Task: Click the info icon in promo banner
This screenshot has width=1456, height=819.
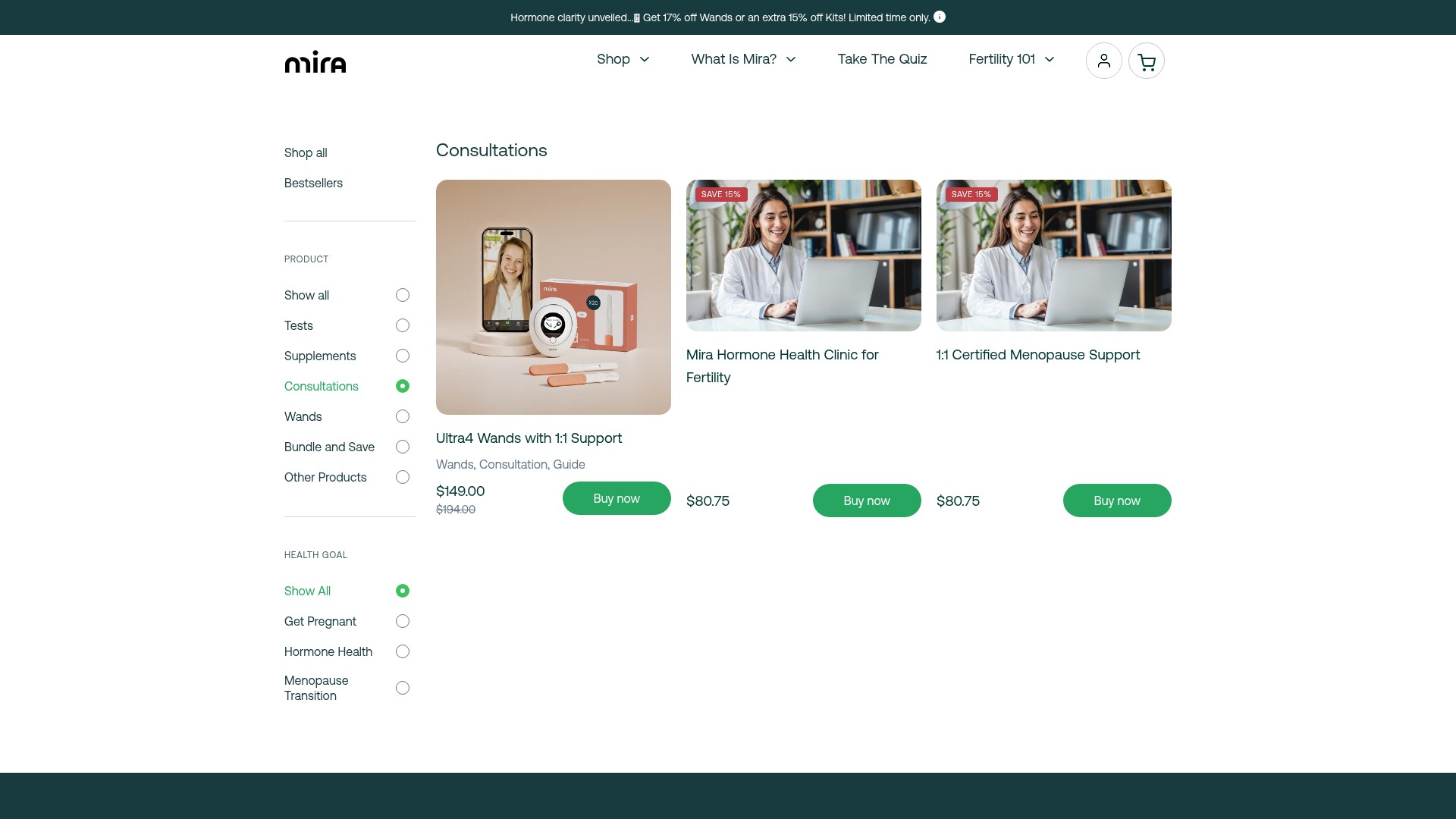Action: click(940, 17)
